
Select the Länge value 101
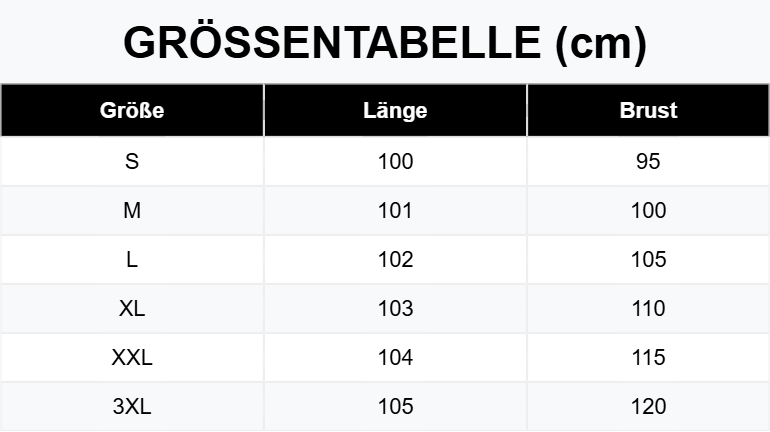(395, 211)
